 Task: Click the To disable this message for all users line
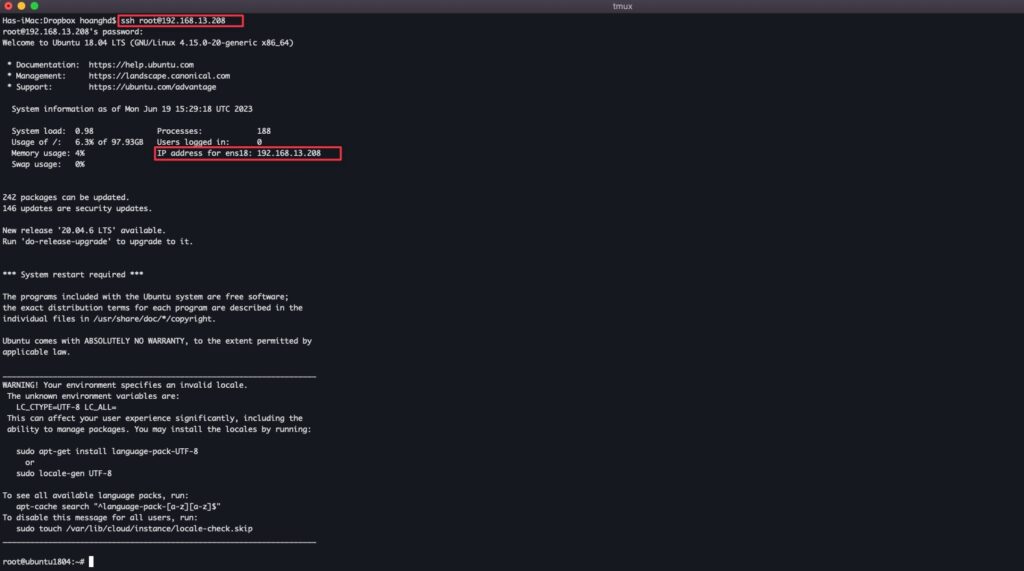point(100,518)
